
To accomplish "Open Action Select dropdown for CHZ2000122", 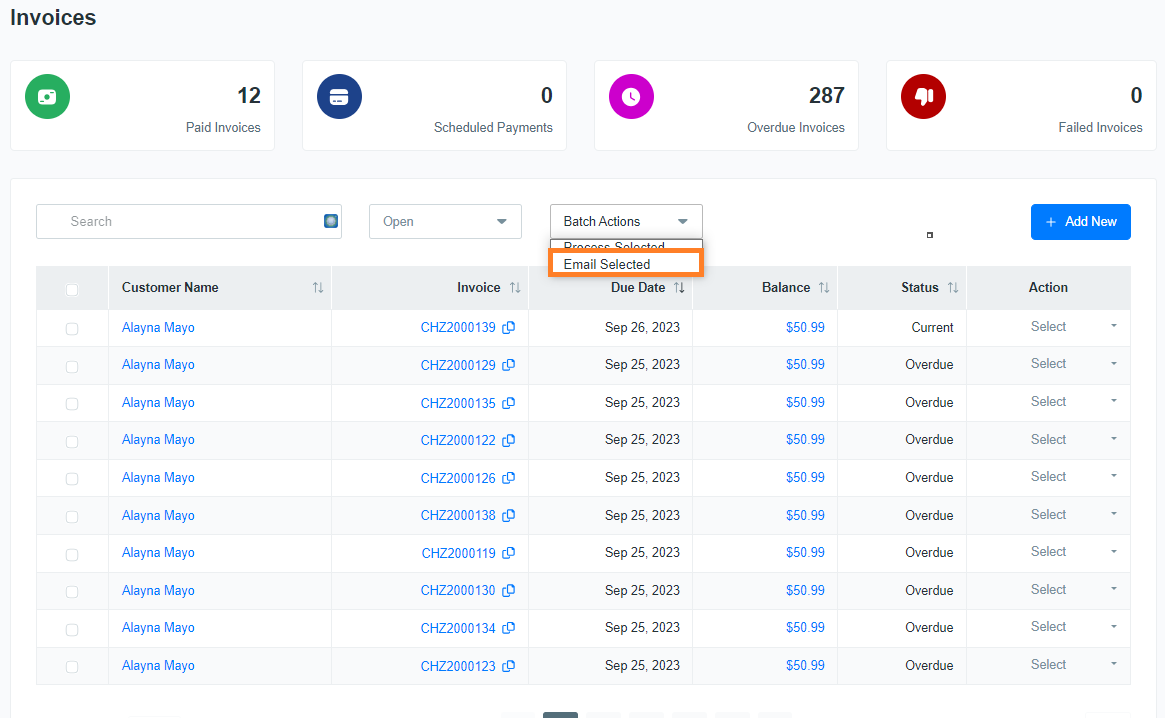I will 1074,440.
